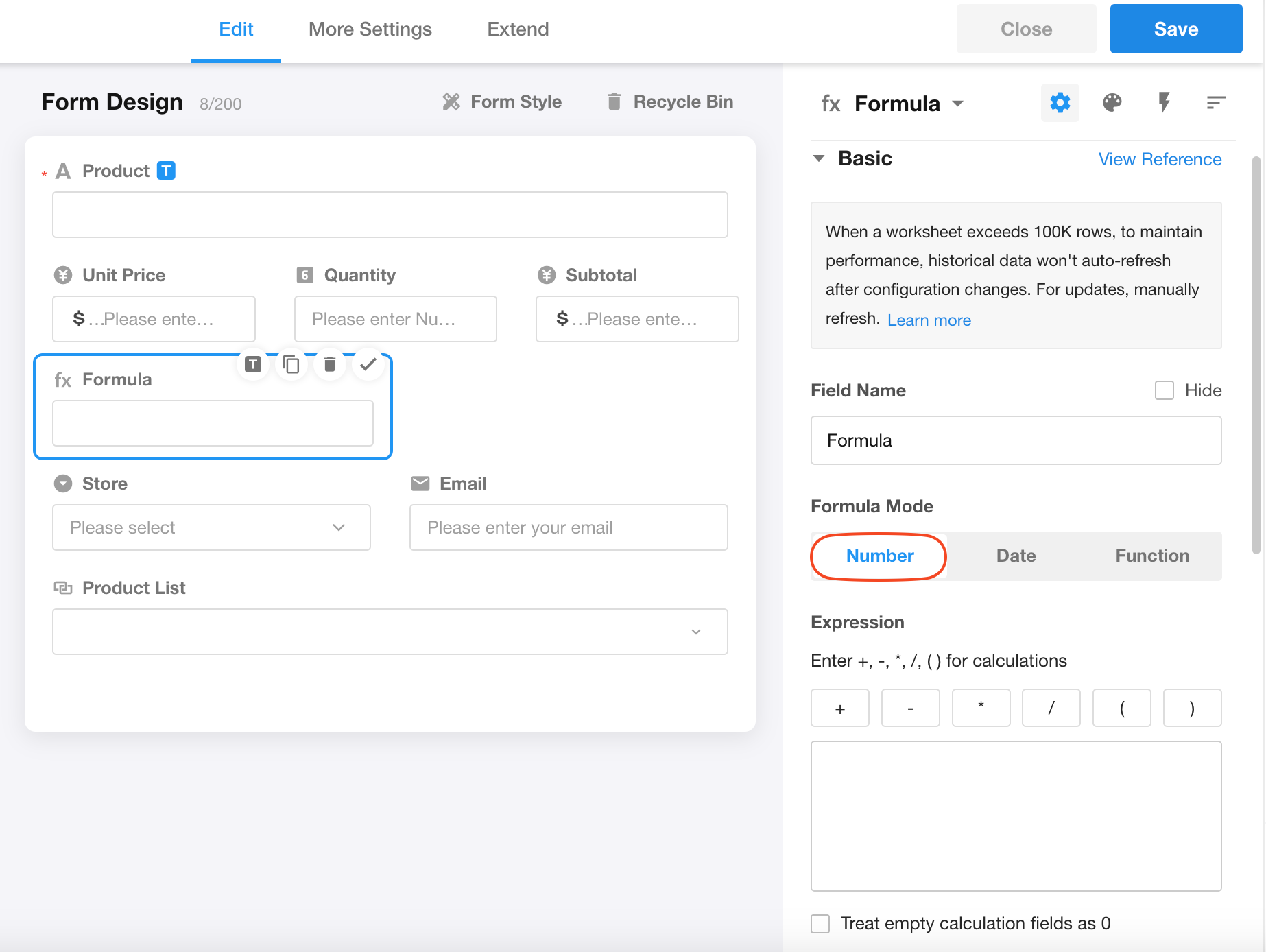Open the Recycle Bin
1266x952 pixels.
670,102
